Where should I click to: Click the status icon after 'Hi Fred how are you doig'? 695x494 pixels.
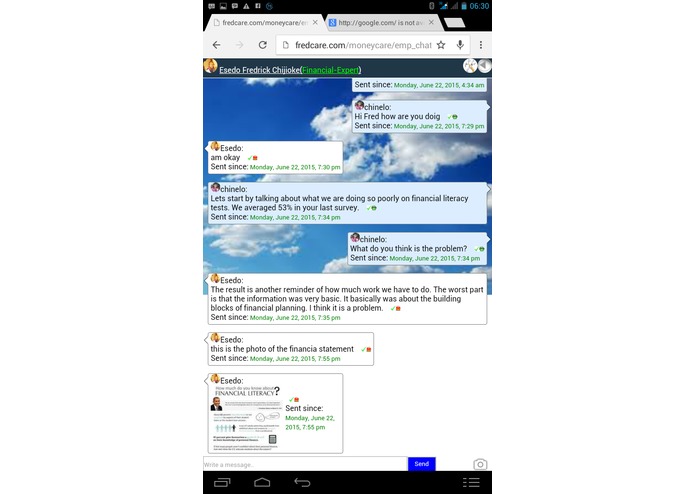pos(453,117)
